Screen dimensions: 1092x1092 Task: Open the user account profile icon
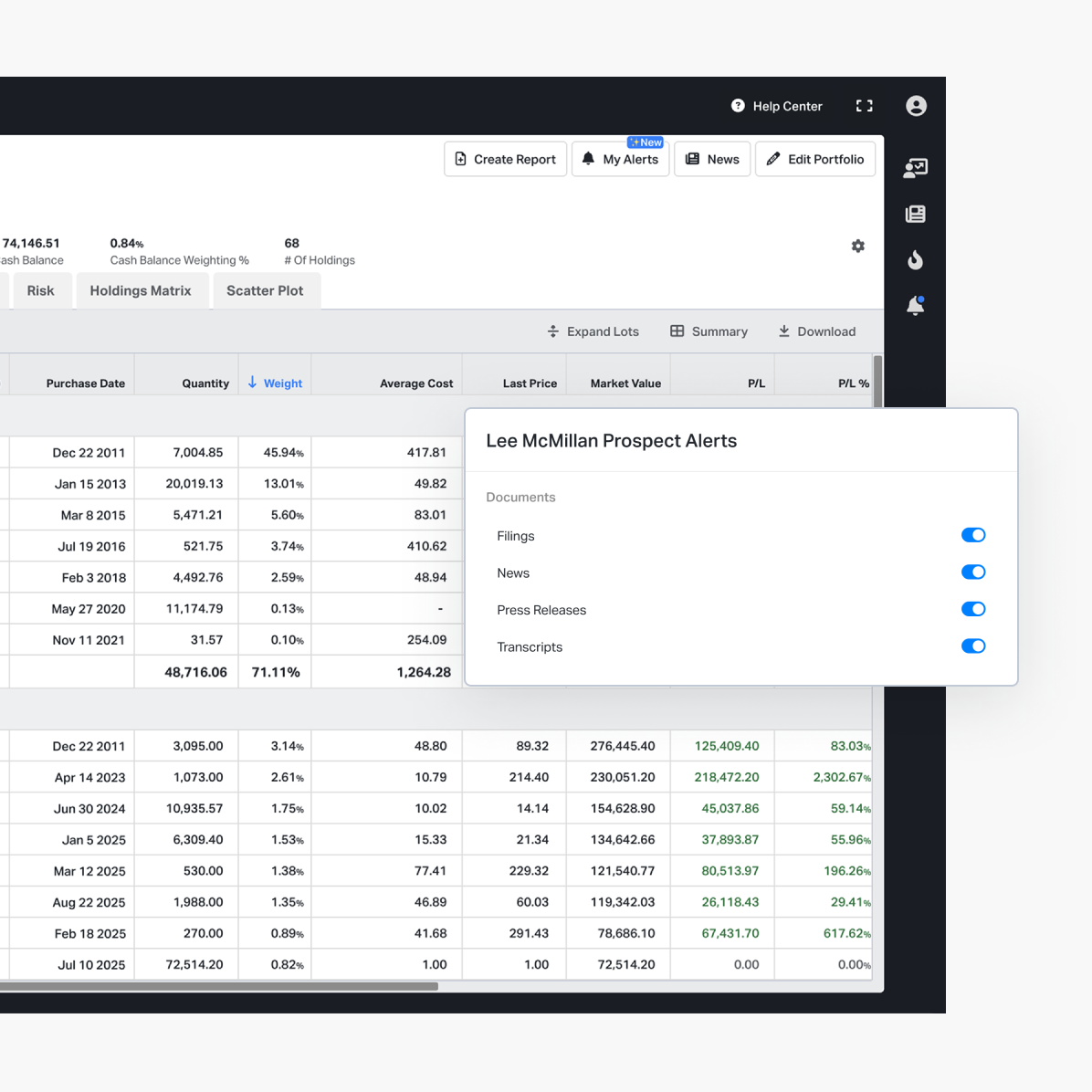point(916,106)
